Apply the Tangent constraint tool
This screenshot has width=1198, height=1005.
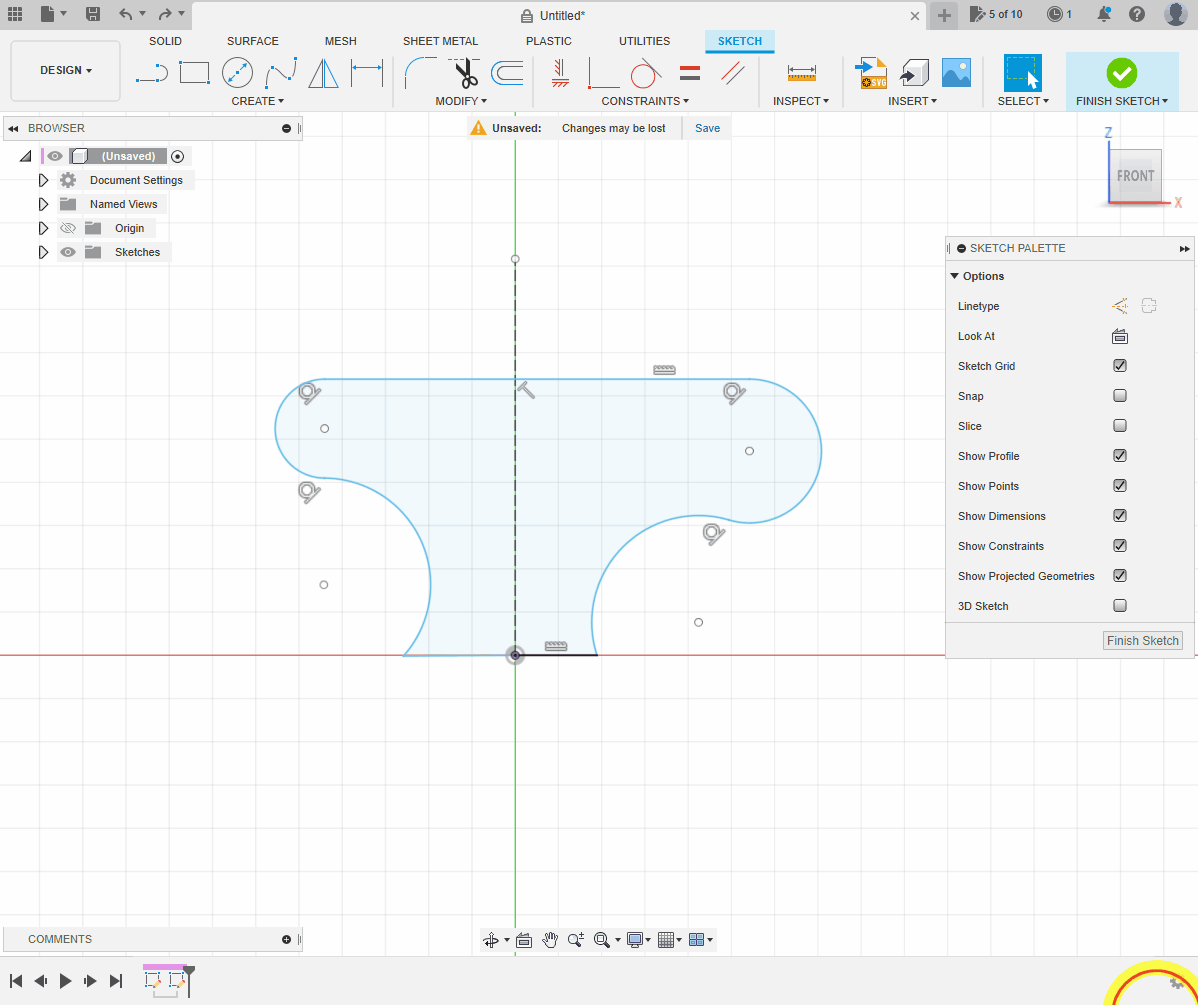[x=646, y=73]
